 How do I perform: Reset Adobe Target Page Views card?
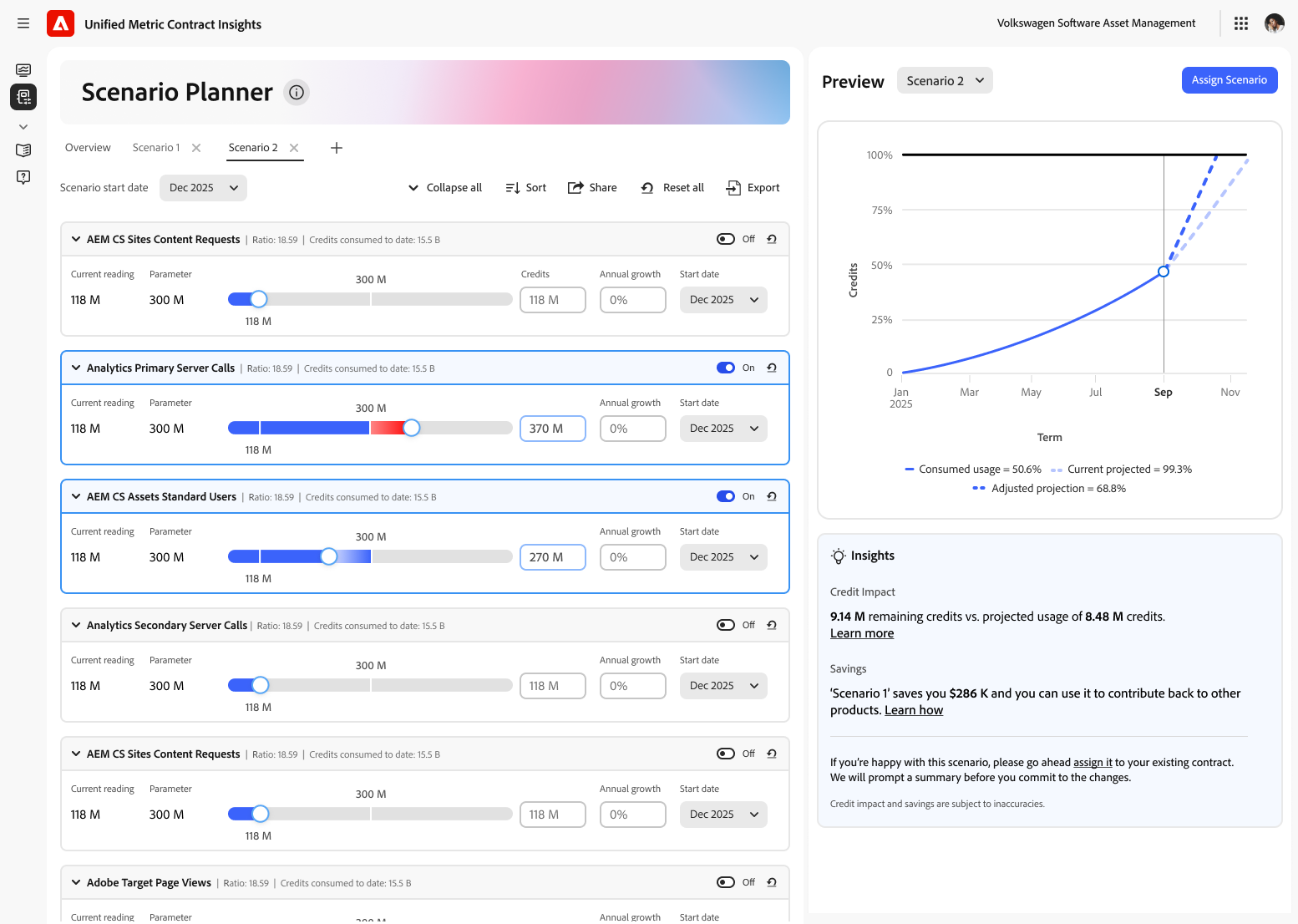click(x=772, y=882)
